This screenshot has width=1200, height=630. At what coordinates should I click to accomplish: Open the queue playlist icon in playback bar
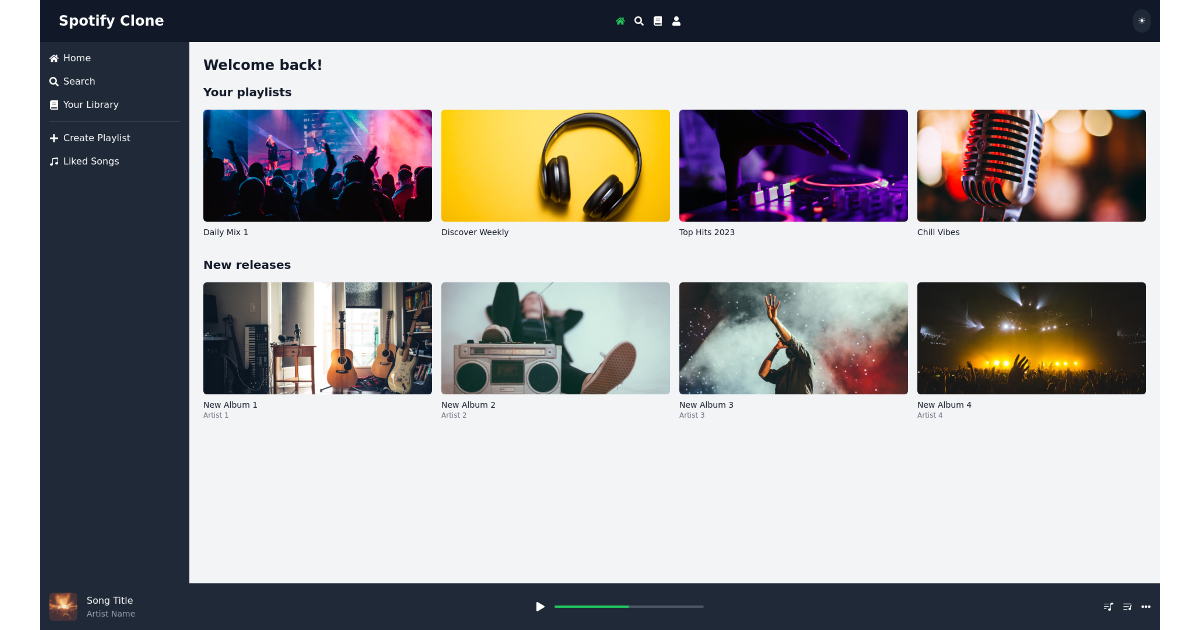point(1108,606)
